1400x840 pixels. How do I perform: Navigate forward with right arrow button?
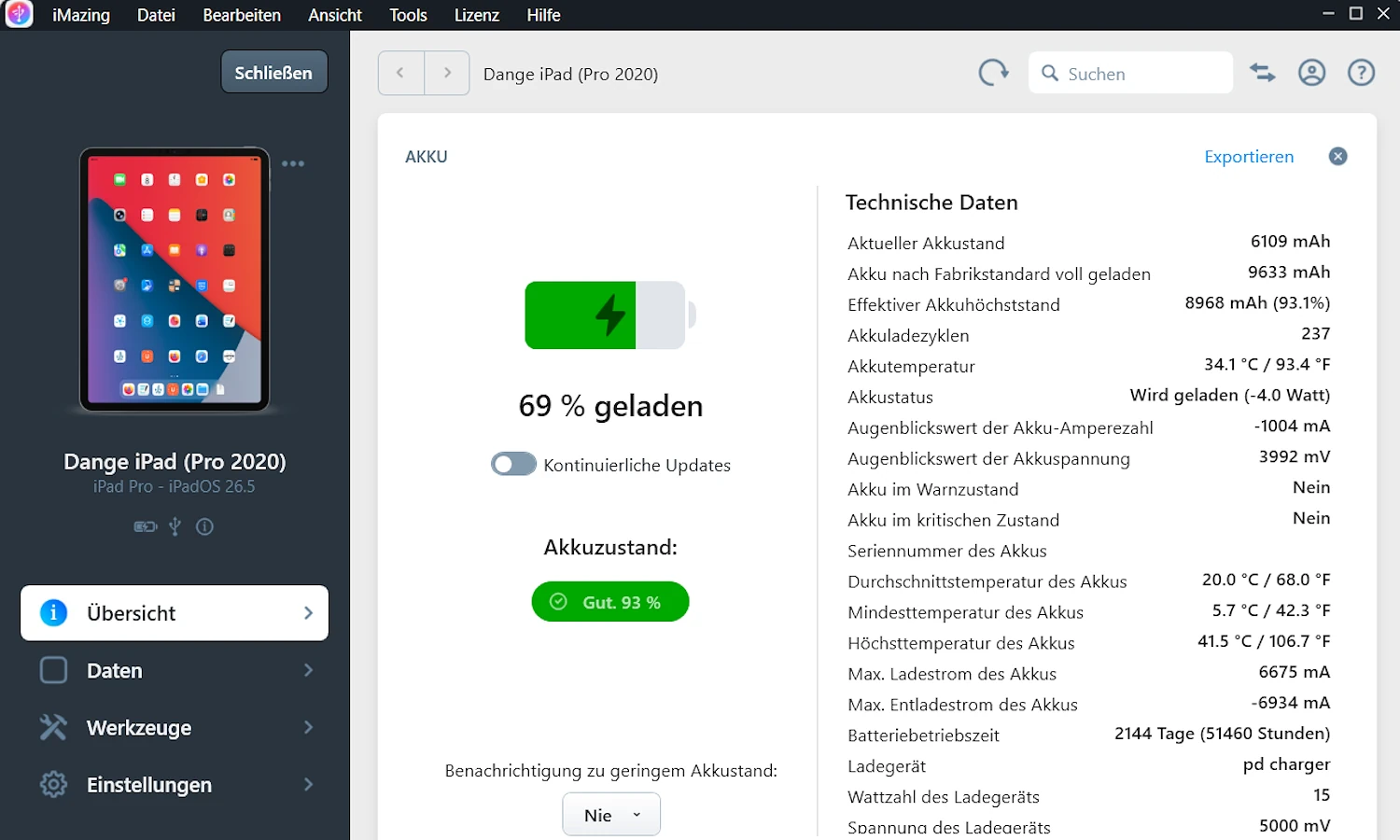tap(447, 73)
